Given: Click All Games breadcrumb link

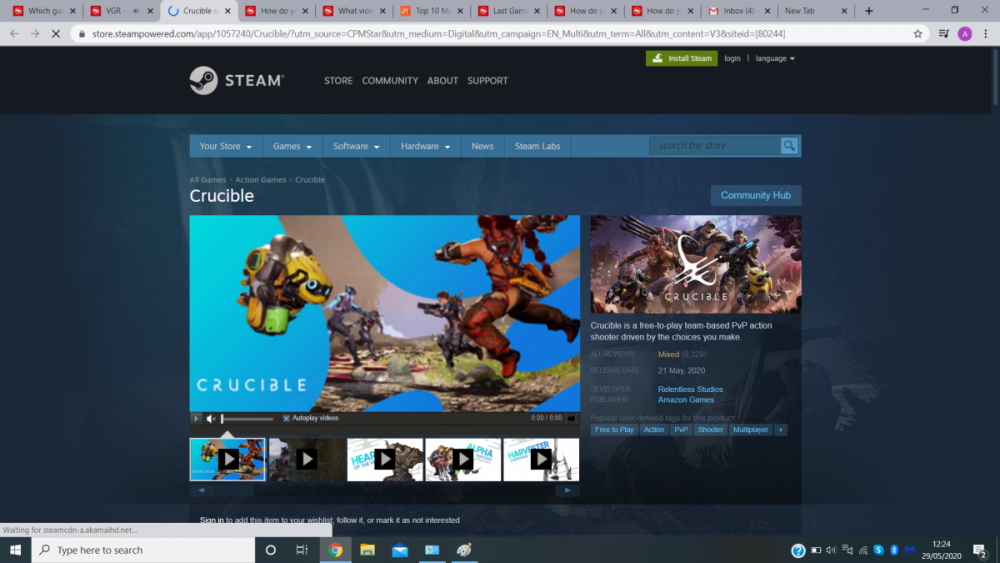Looking at the screenshot, I should tap(207, 180).
